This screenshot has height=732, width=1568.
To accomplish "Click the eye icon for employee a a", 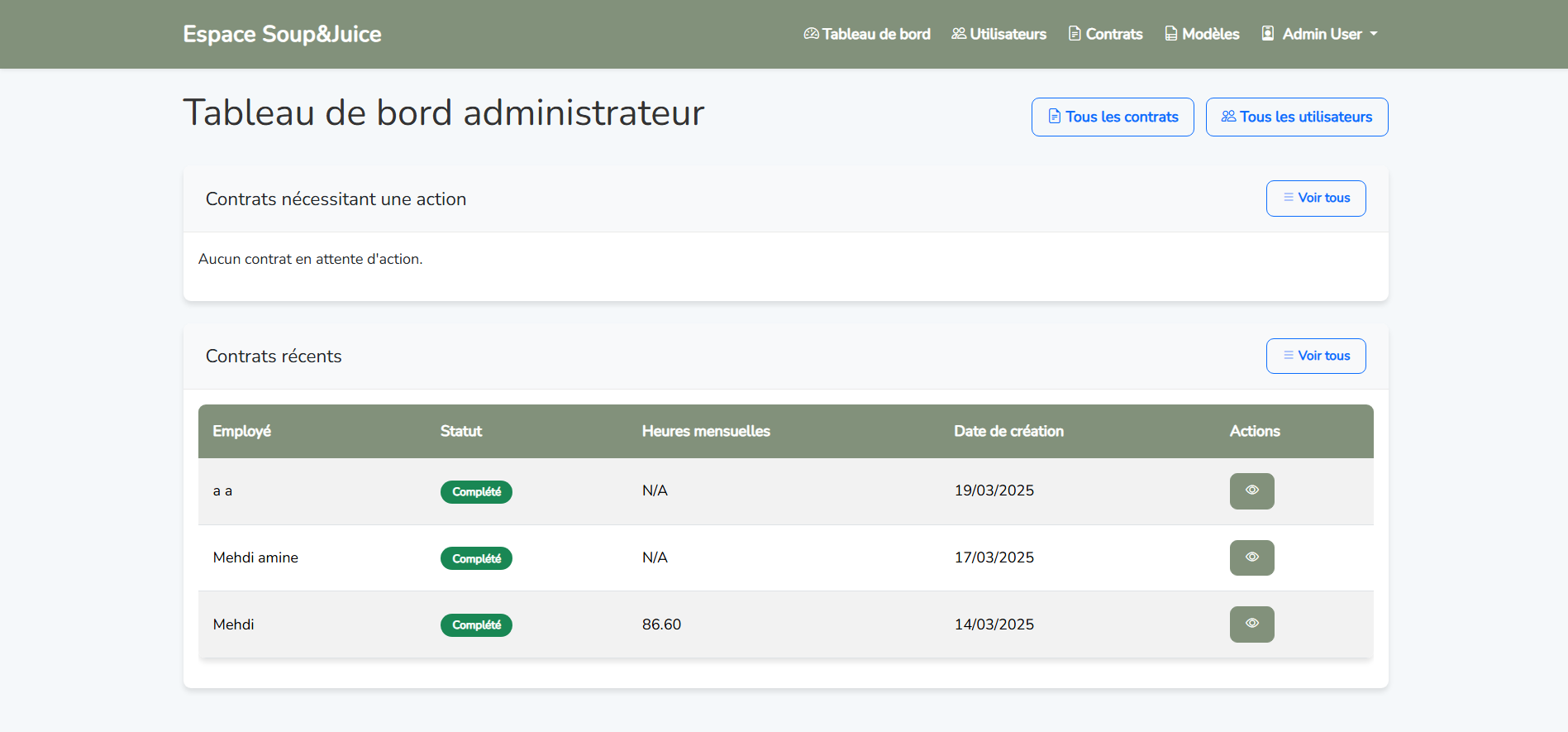I will pyautogui.click(x=1251, y=490).
